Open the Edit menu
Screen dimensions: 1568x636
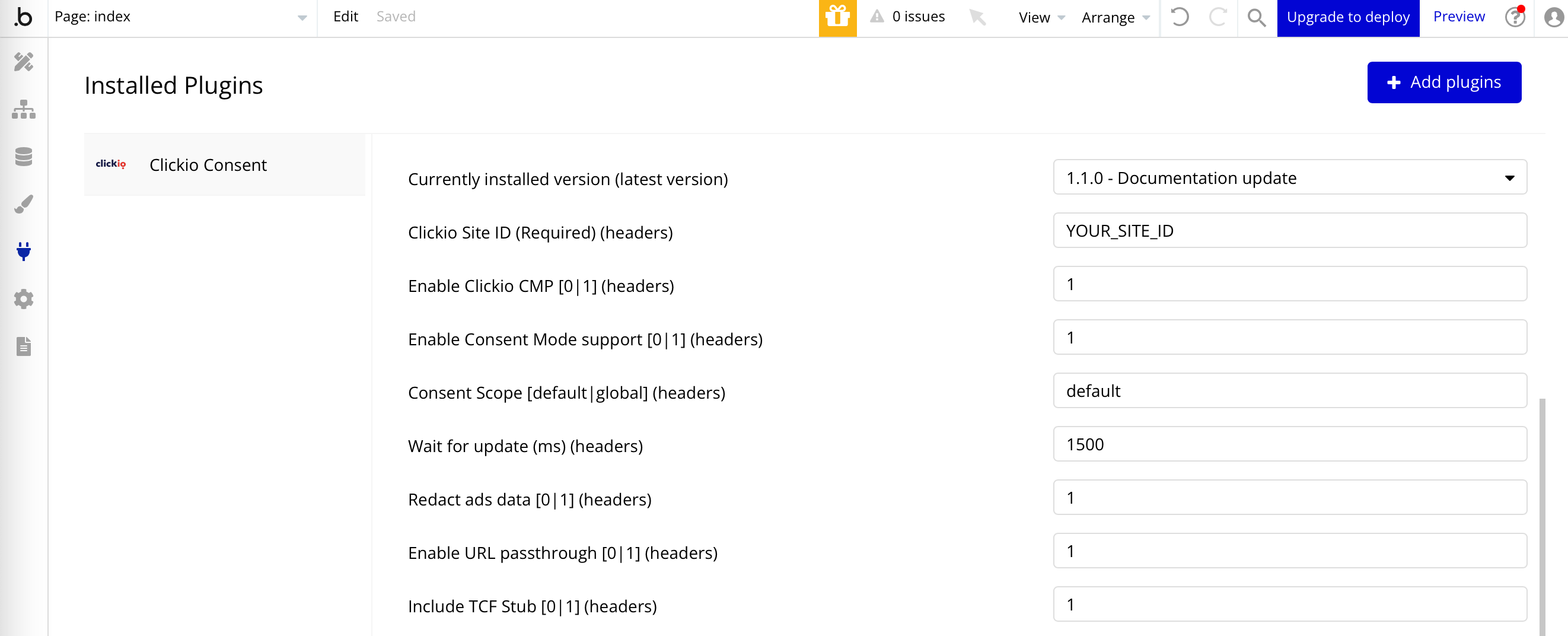pos(345,17)
